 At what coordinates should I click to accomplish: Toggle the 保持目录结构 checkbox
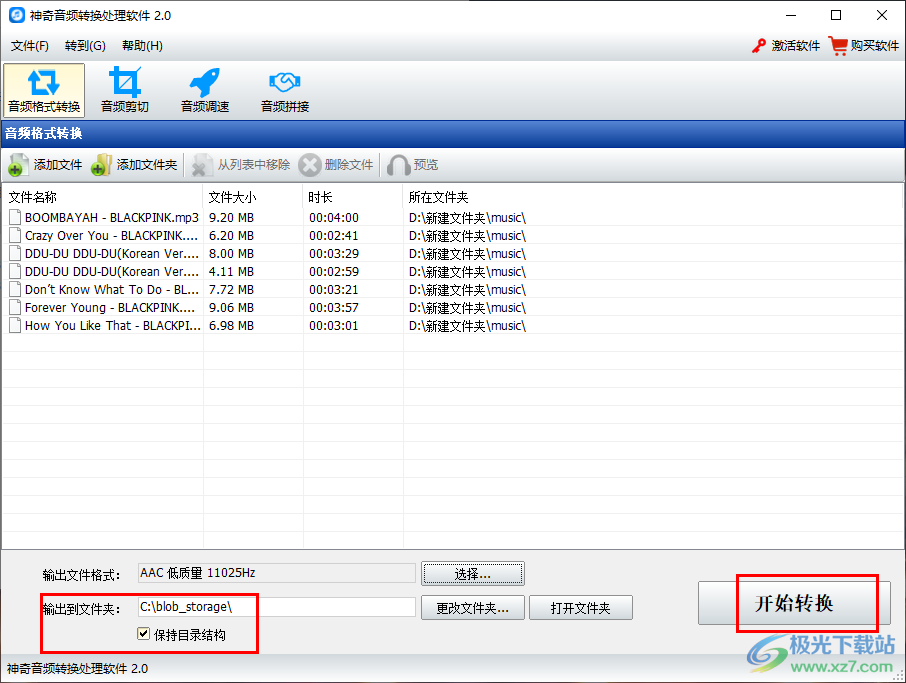coord(144,634)
